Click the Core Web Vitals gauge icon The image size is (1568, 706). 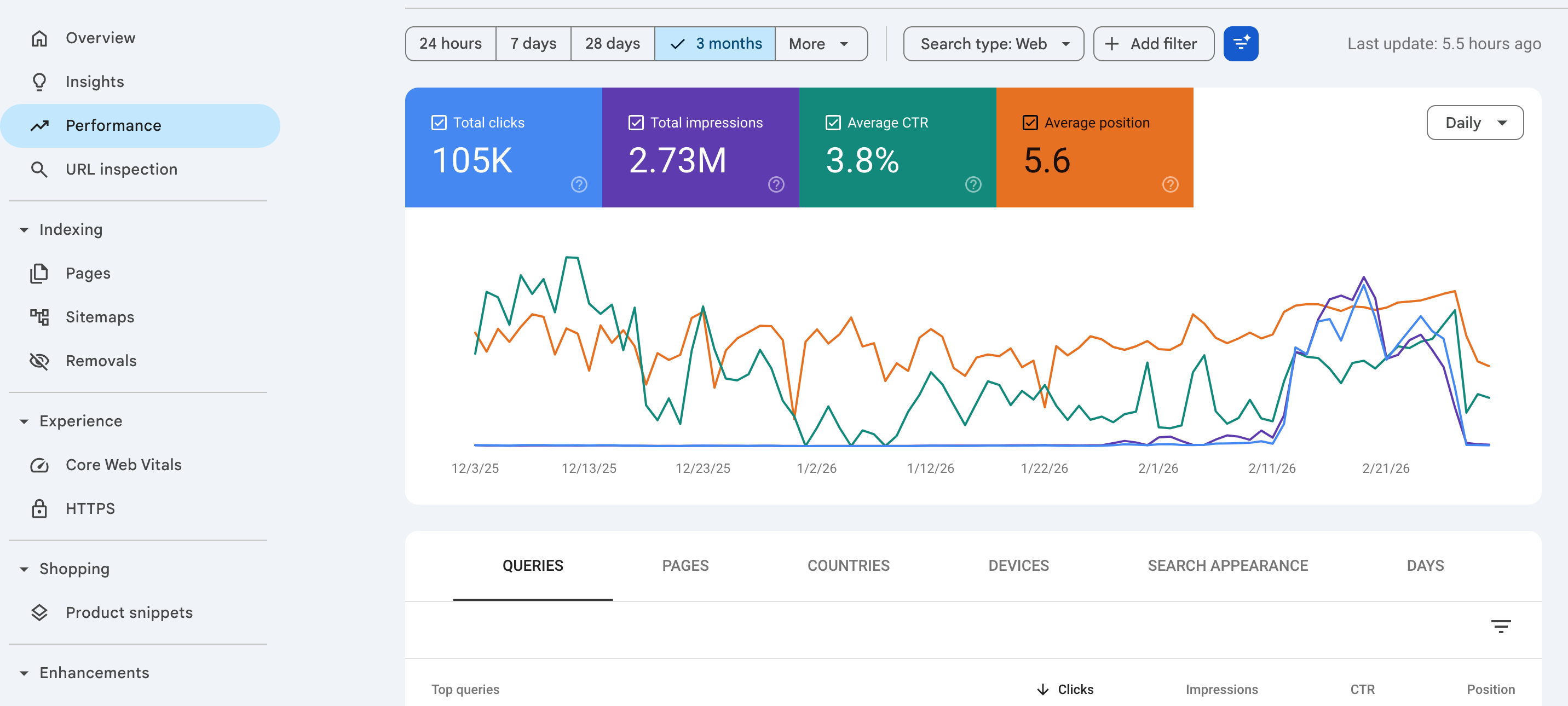39,465
